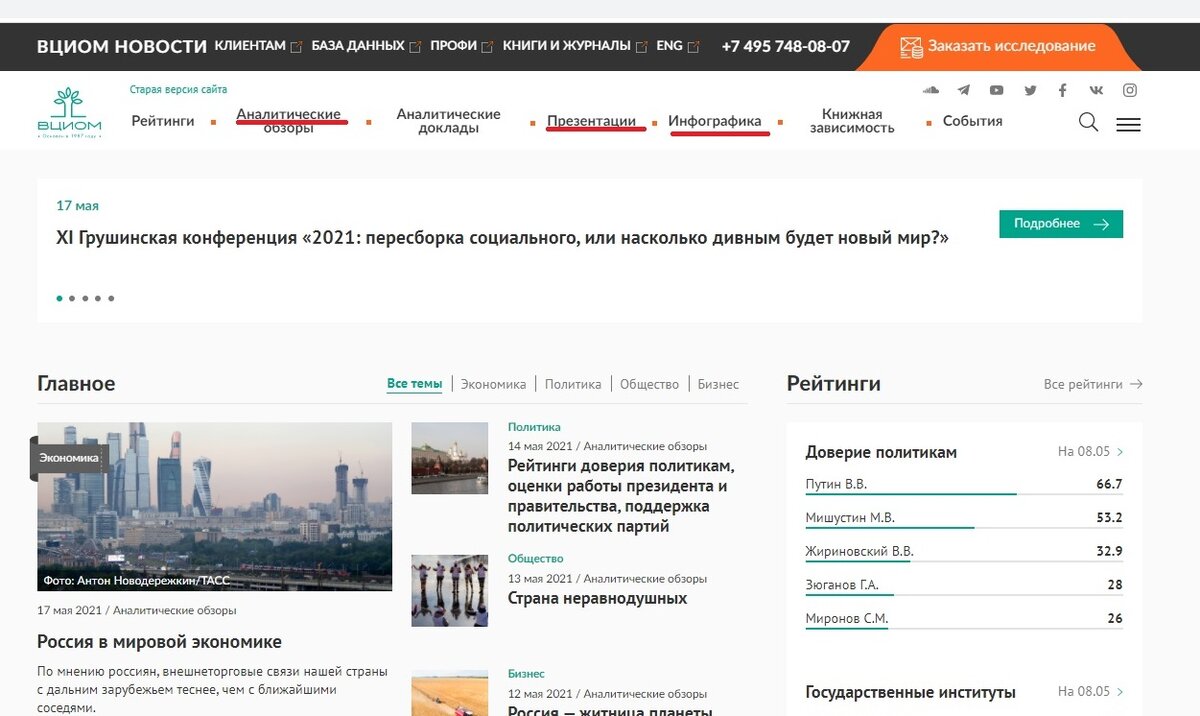
Task: Go to fifth carousel slide dot
Action: [111, 298]
